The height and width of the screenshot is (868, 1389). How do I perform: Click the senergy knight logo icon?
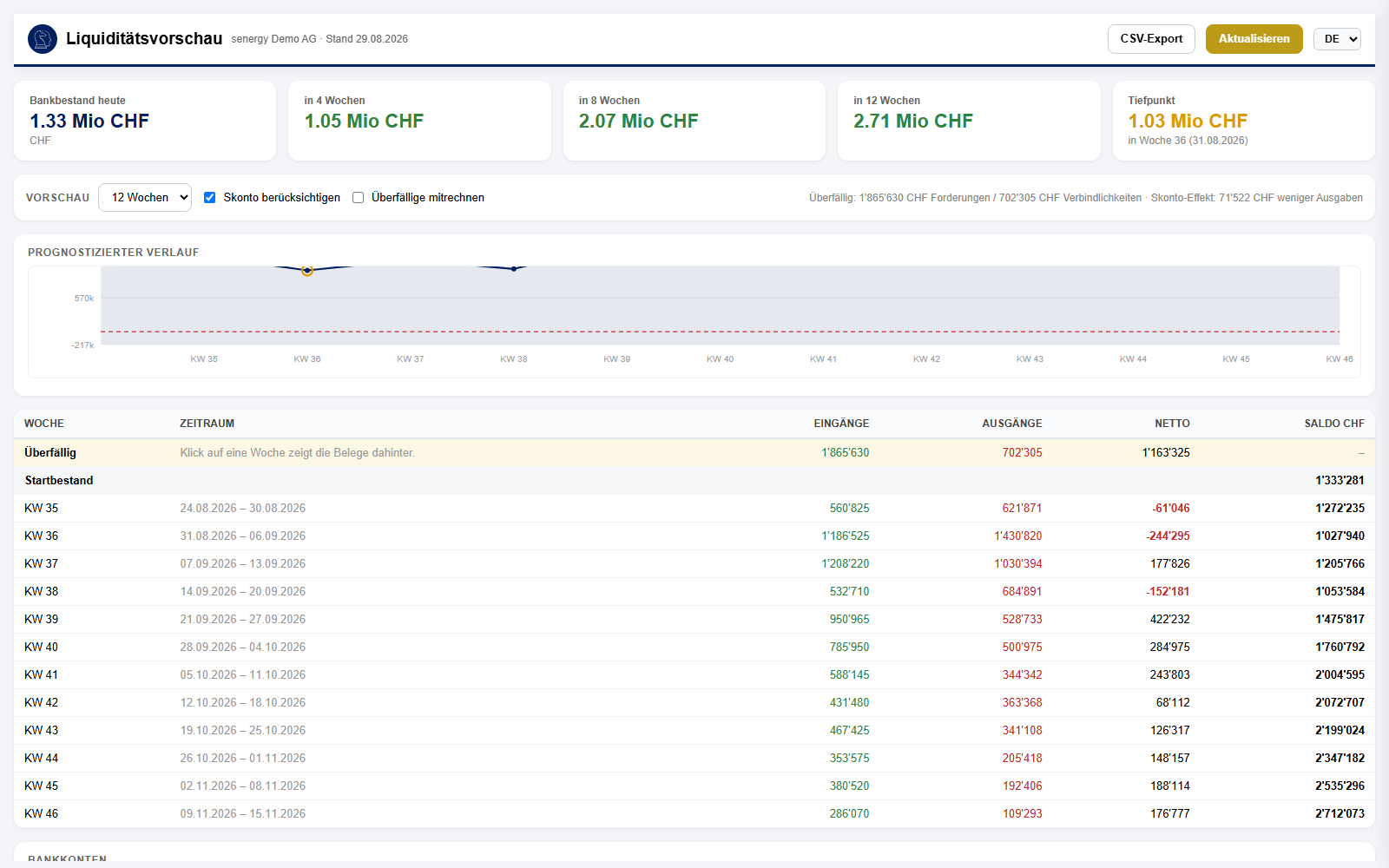coord(43,39)
